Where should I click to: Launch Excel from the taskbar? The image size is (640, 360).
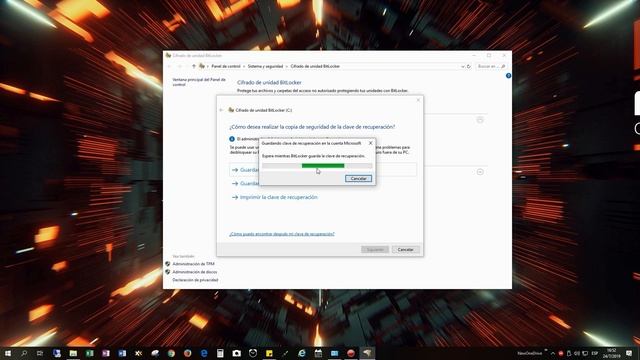point(89,353)
